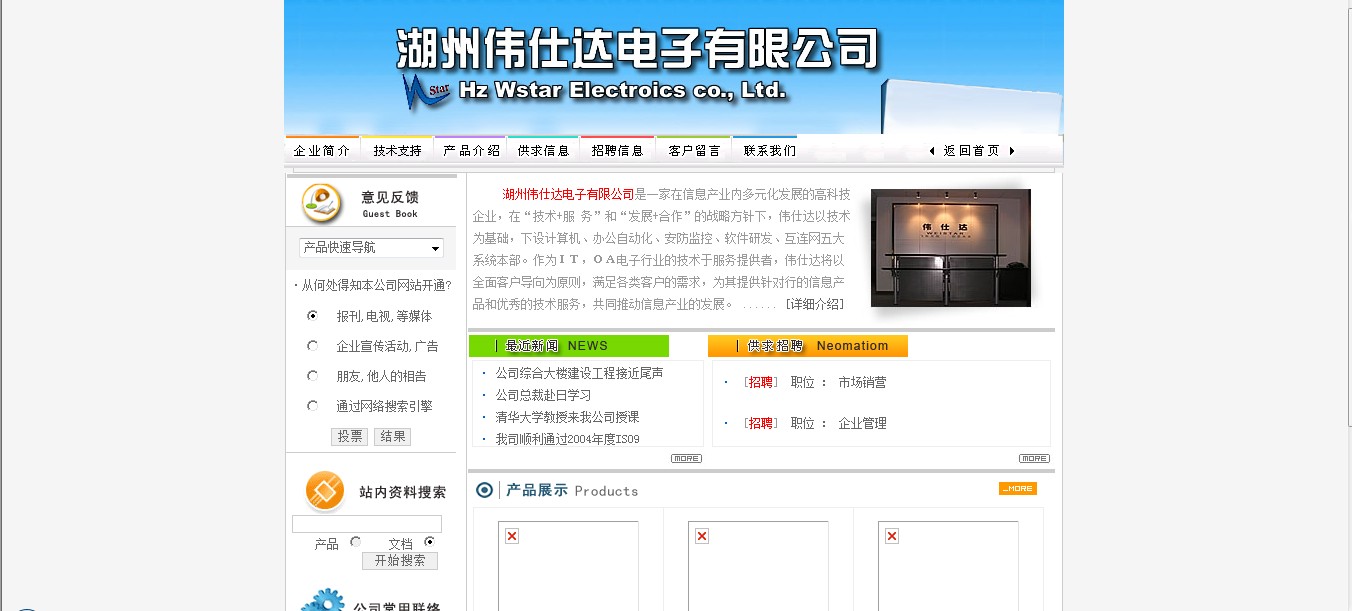Switch to the 招聘信息 tab
1352x611 pixels.
tap(617, 150)
